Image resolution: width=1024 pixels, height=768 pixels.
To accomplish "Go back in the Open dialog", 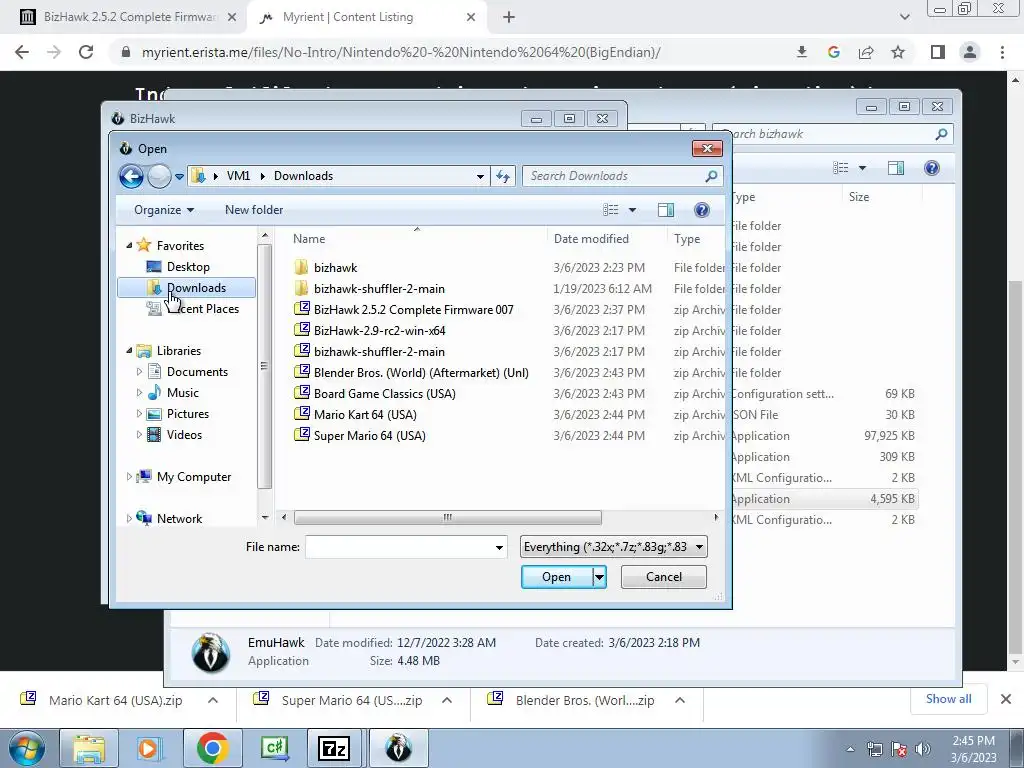I will point(131,176).
